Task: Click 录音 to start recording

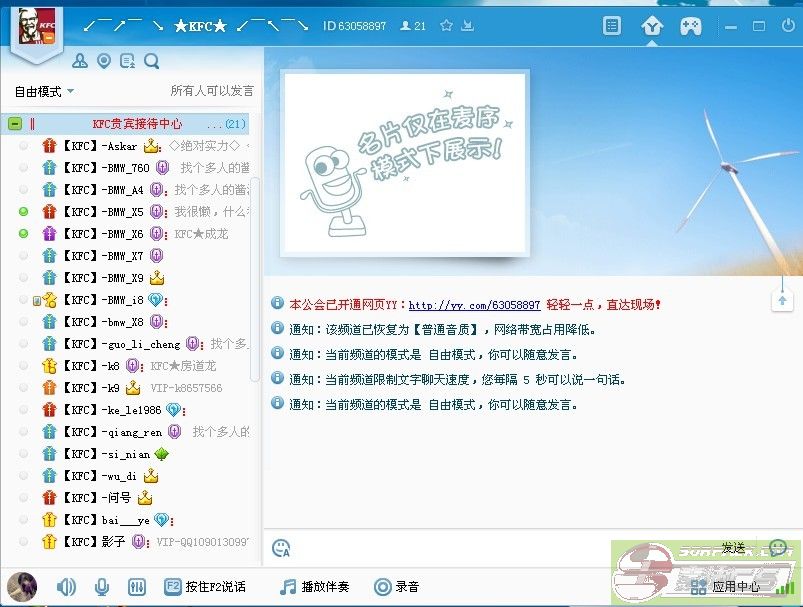Action: click(402, 586)
